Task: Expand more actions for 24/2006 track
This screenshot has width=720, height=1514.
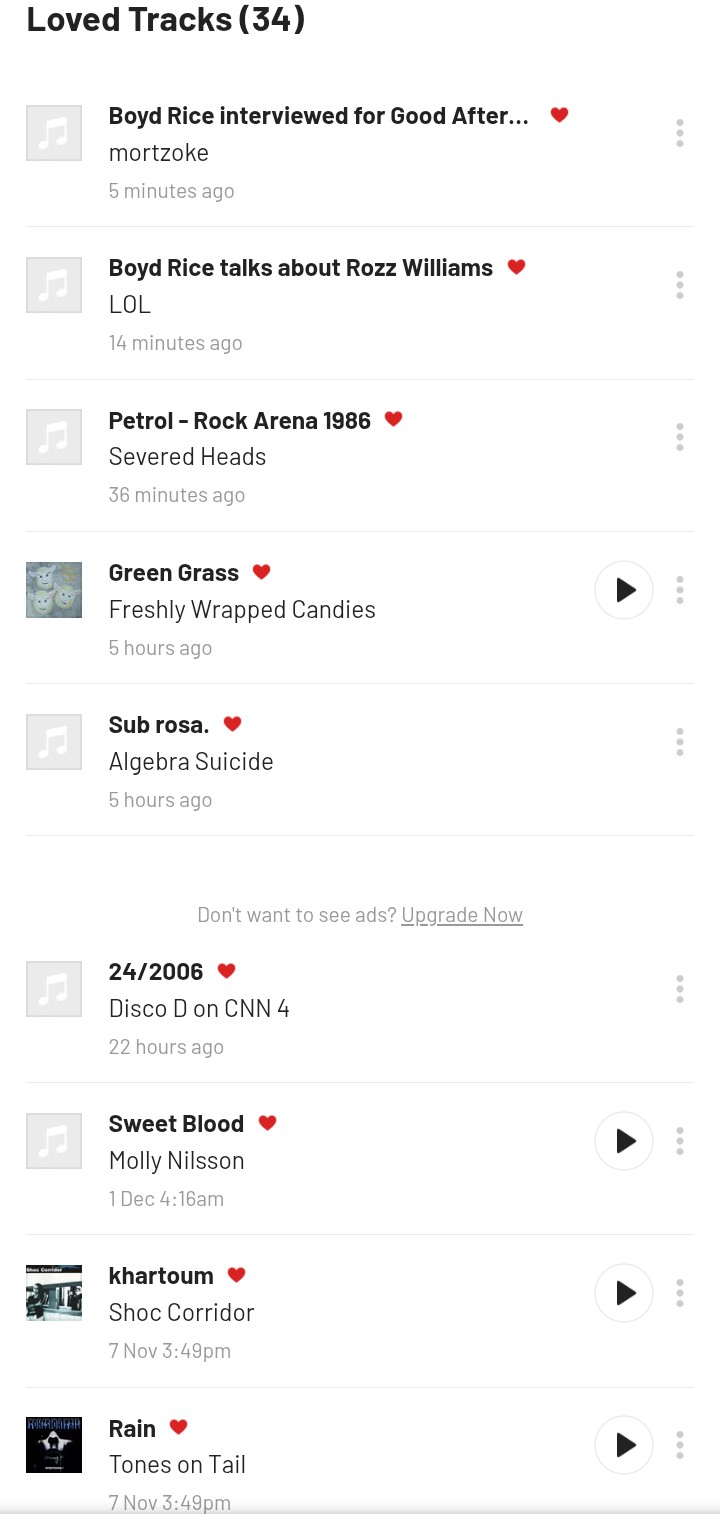Action: coord(680,989)
